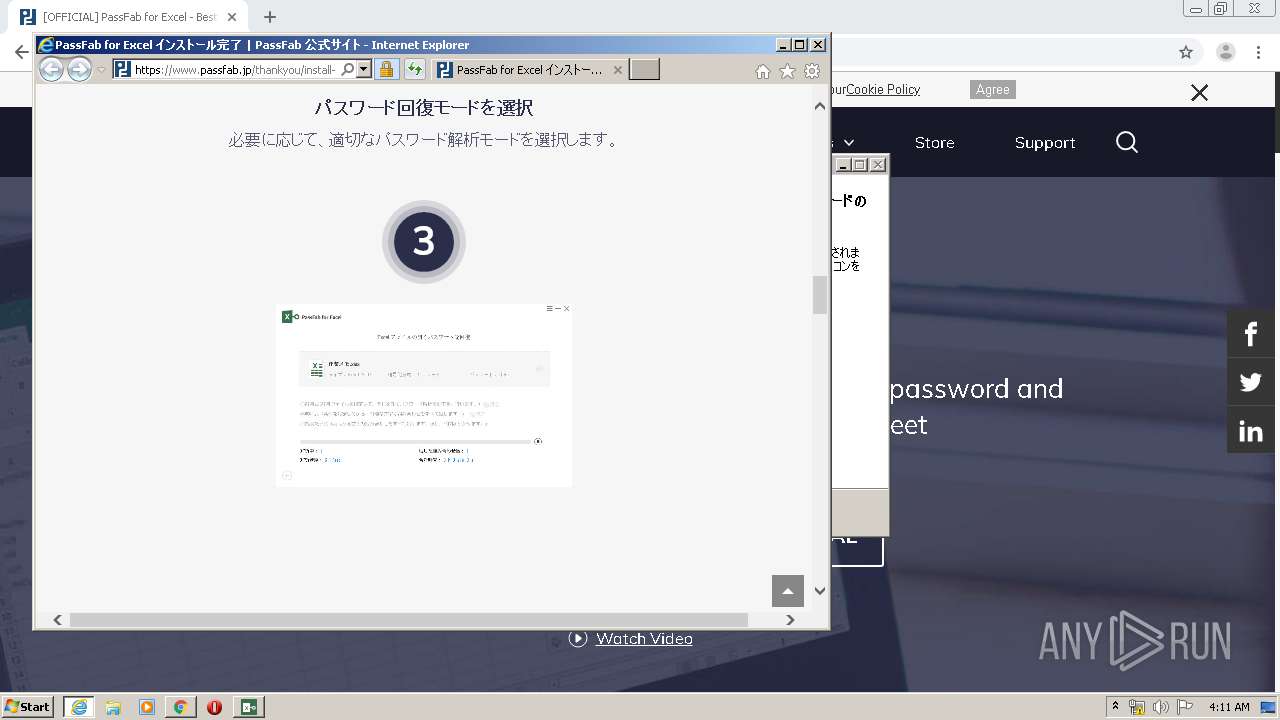The image size is (1280, 720).
Task: Click the Excel taskbar icon
Action: pos(248,707)
